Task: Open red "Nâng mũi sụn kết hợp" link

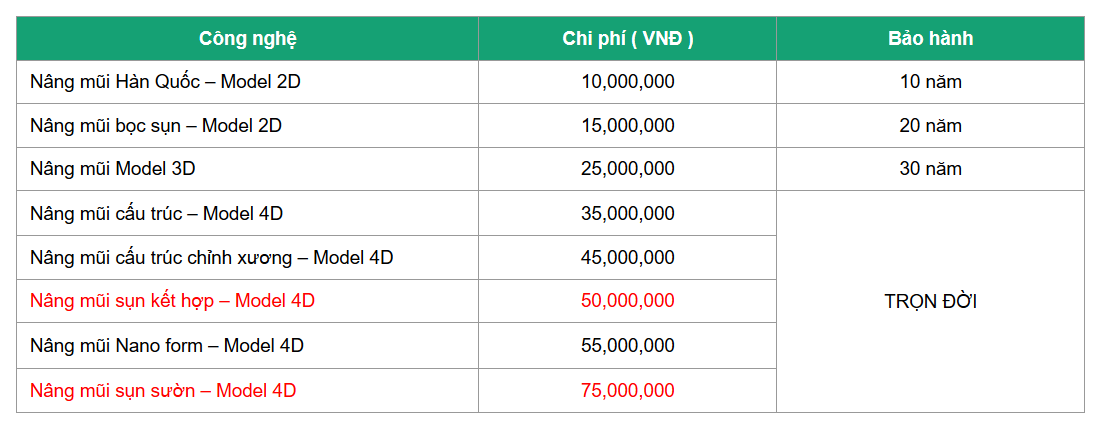Action: point(172,301)
